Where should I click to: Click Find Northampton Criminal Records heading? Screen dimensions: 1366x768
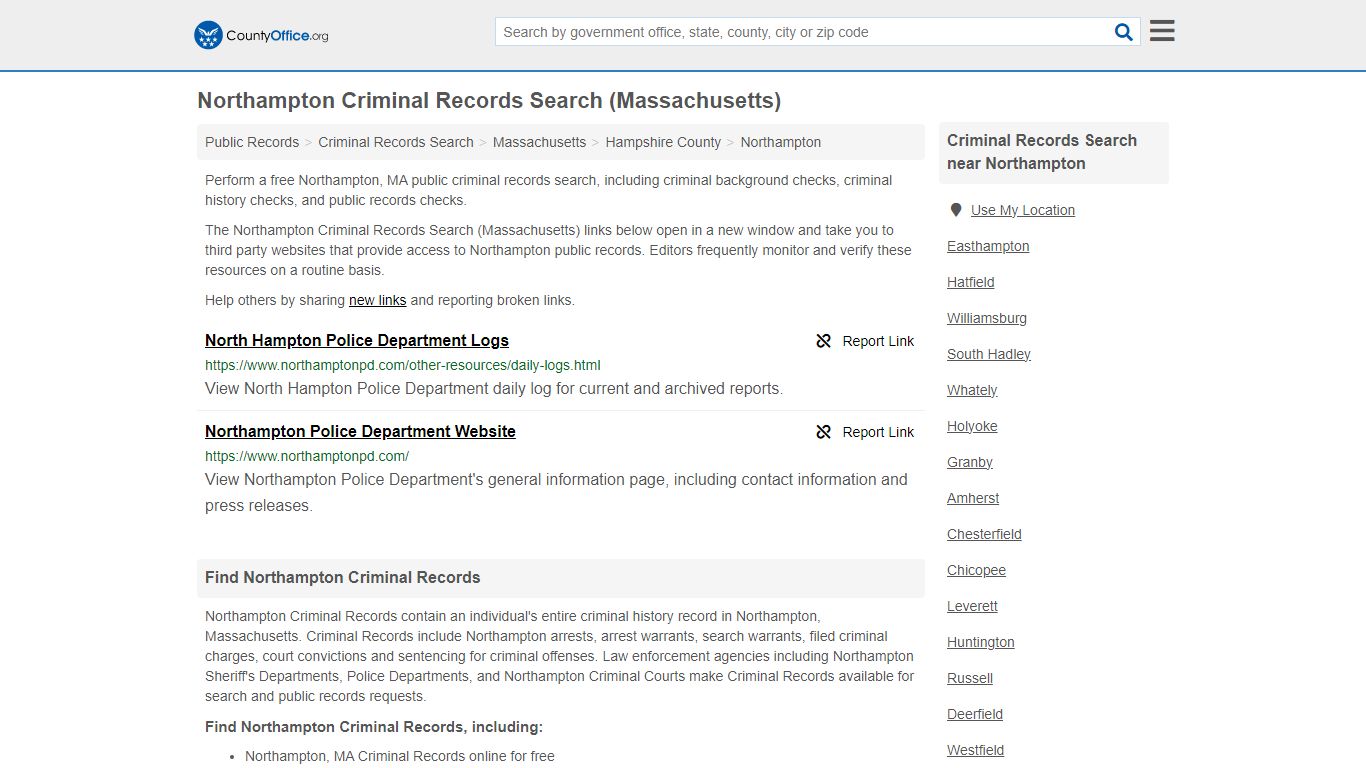pyautogui.click(x=343, y=577)
